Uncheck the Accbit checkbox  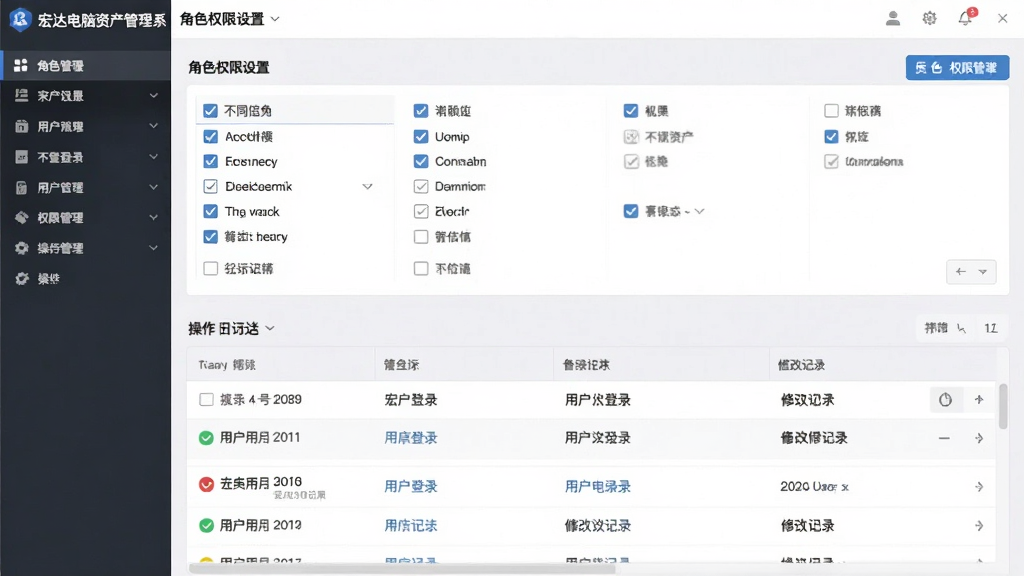[210, 136]
